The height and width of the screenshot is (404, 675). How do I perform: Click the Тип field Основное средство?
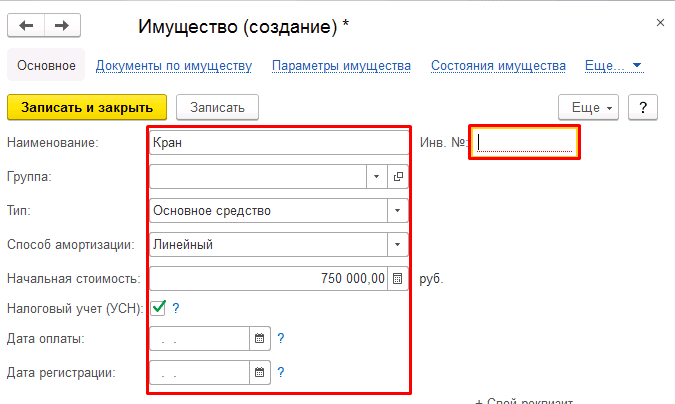[x=269, y=211]
